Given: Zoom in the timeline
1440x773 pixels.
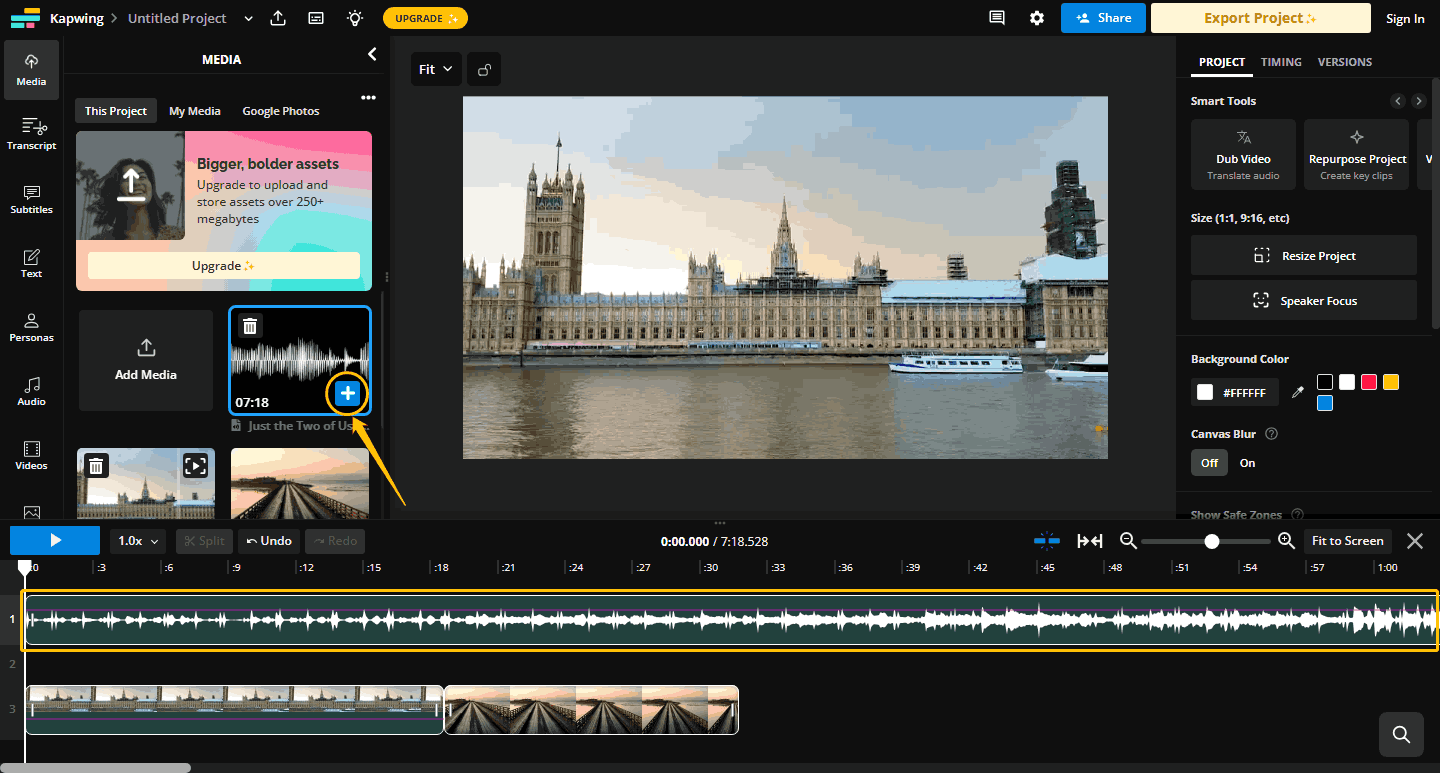Looking at the screenshot, I should tap(1286, 541).
